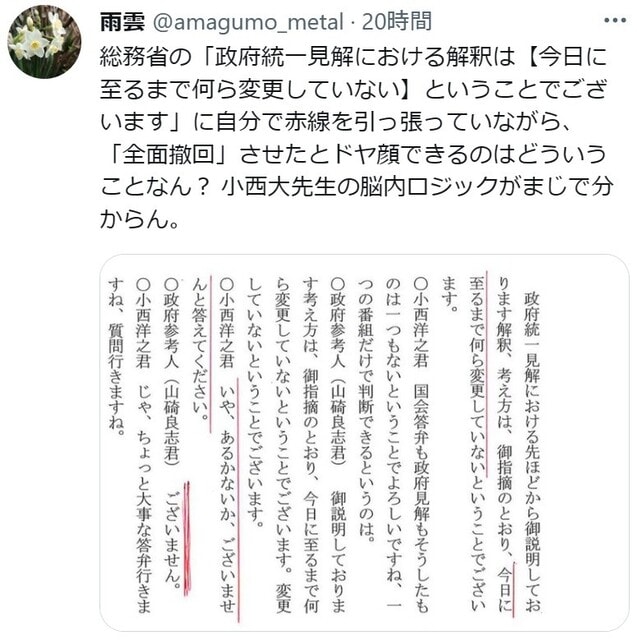Viewport: 637px width, 640px height.
Task: Click the column ○小西洋之君 国会答弁も政府見解も
Action: tap(421, 446)
